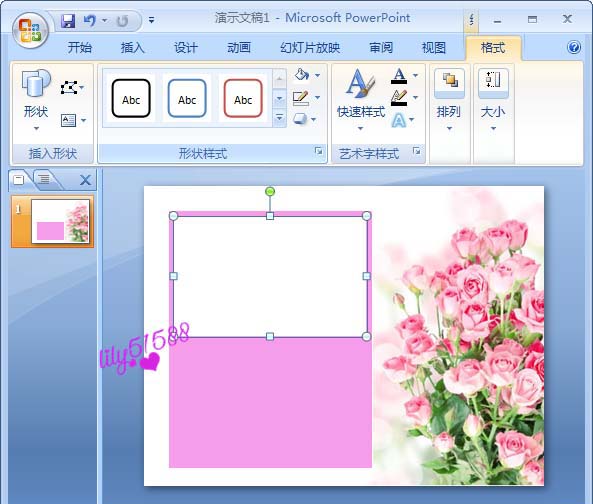Open the 插入 ribbon tab

tap(132, 48)
